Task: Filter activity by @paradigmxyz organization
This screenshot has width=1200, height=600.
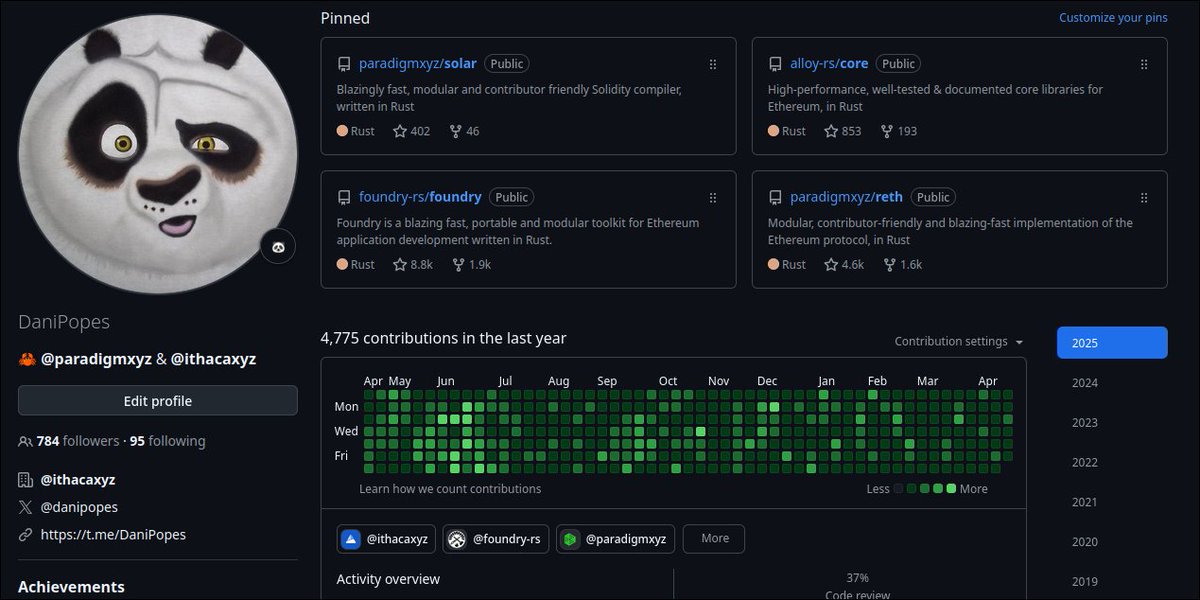Action: (x=616, y=539)
